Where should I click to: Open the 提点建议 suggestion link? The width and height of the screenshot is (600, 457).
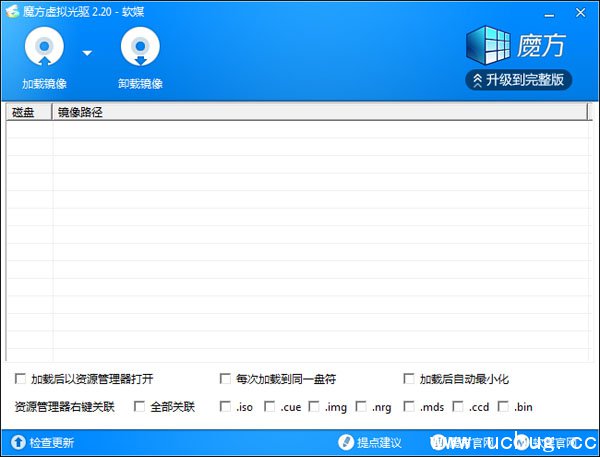pos(380,442)
